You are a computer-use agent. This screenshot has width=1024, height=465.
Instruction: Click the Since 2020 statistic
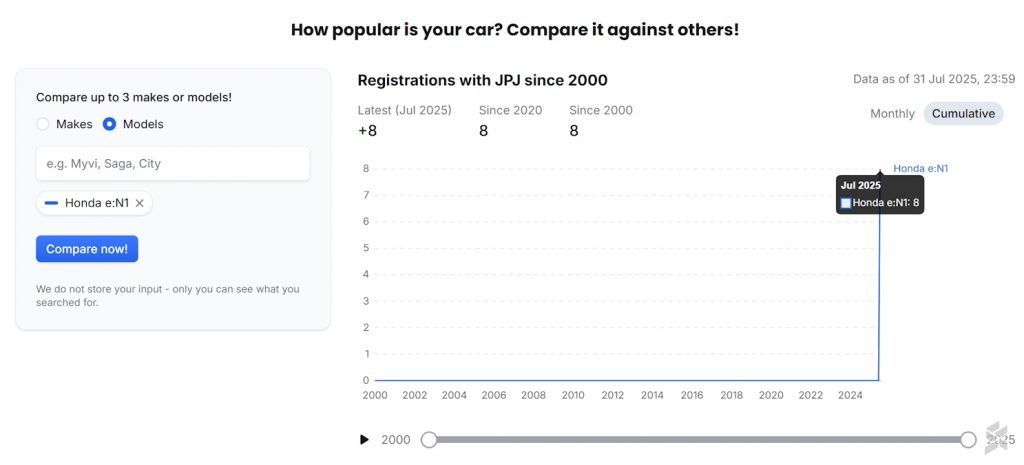point(510,120)
